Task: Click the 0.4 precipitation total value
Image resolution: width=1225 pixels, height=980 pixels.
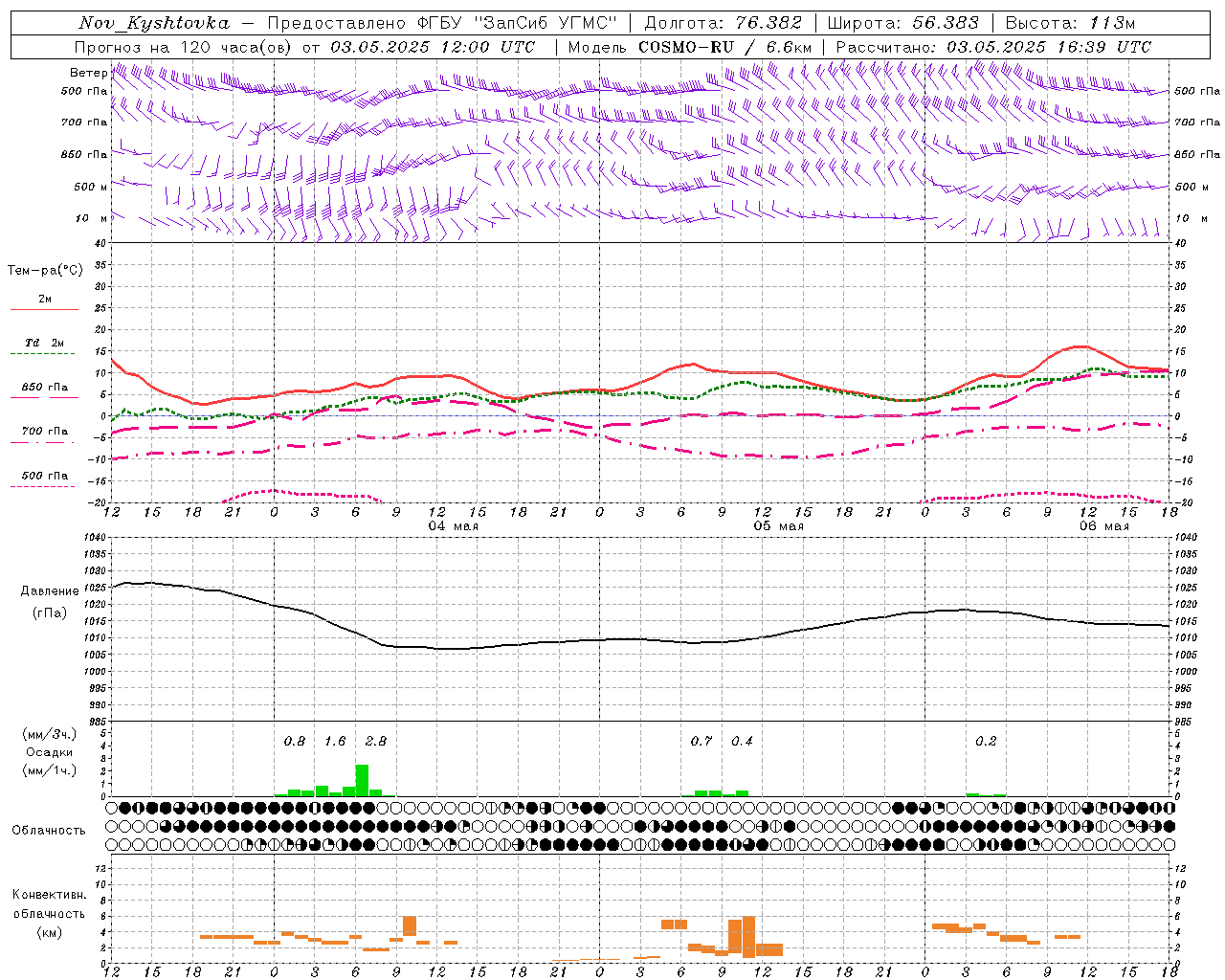Action: point(742,741)
